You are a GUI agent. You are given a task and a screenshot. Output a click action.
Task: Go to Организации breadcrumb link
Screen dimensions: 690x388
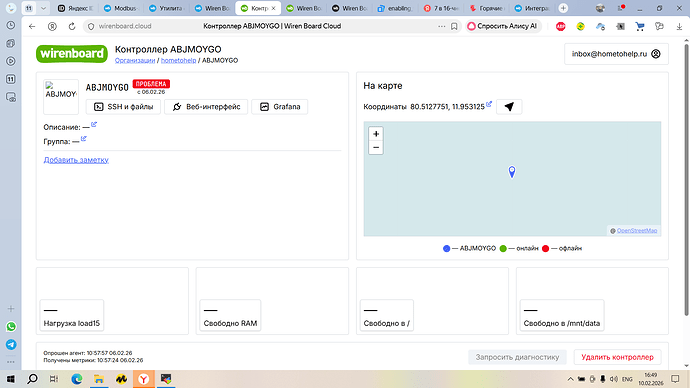coord(135,60)
